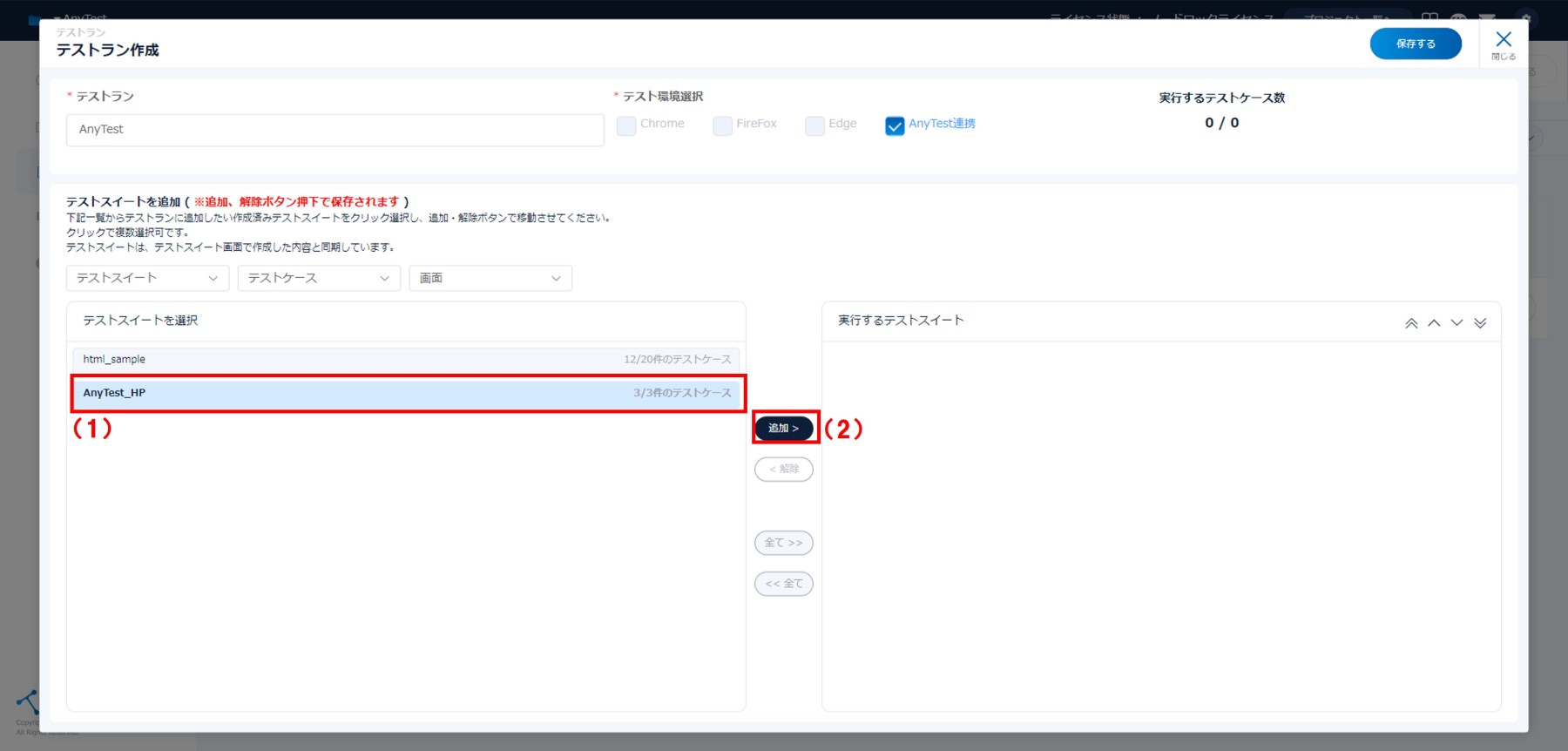Expand the テストケース filter dropdown

[x=319, y=278]
